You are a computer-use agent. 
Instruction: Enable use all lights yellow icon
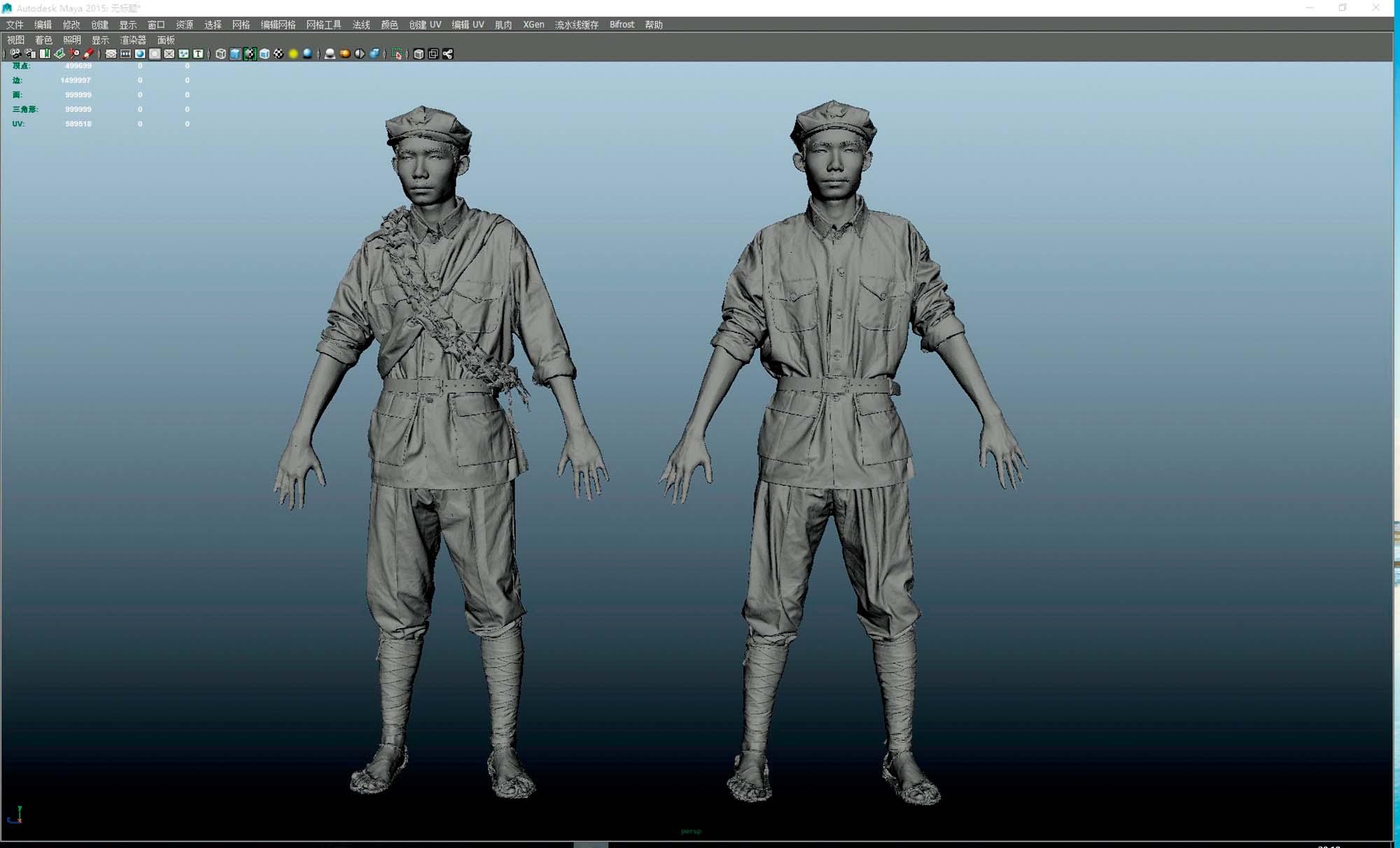point(293,54)
